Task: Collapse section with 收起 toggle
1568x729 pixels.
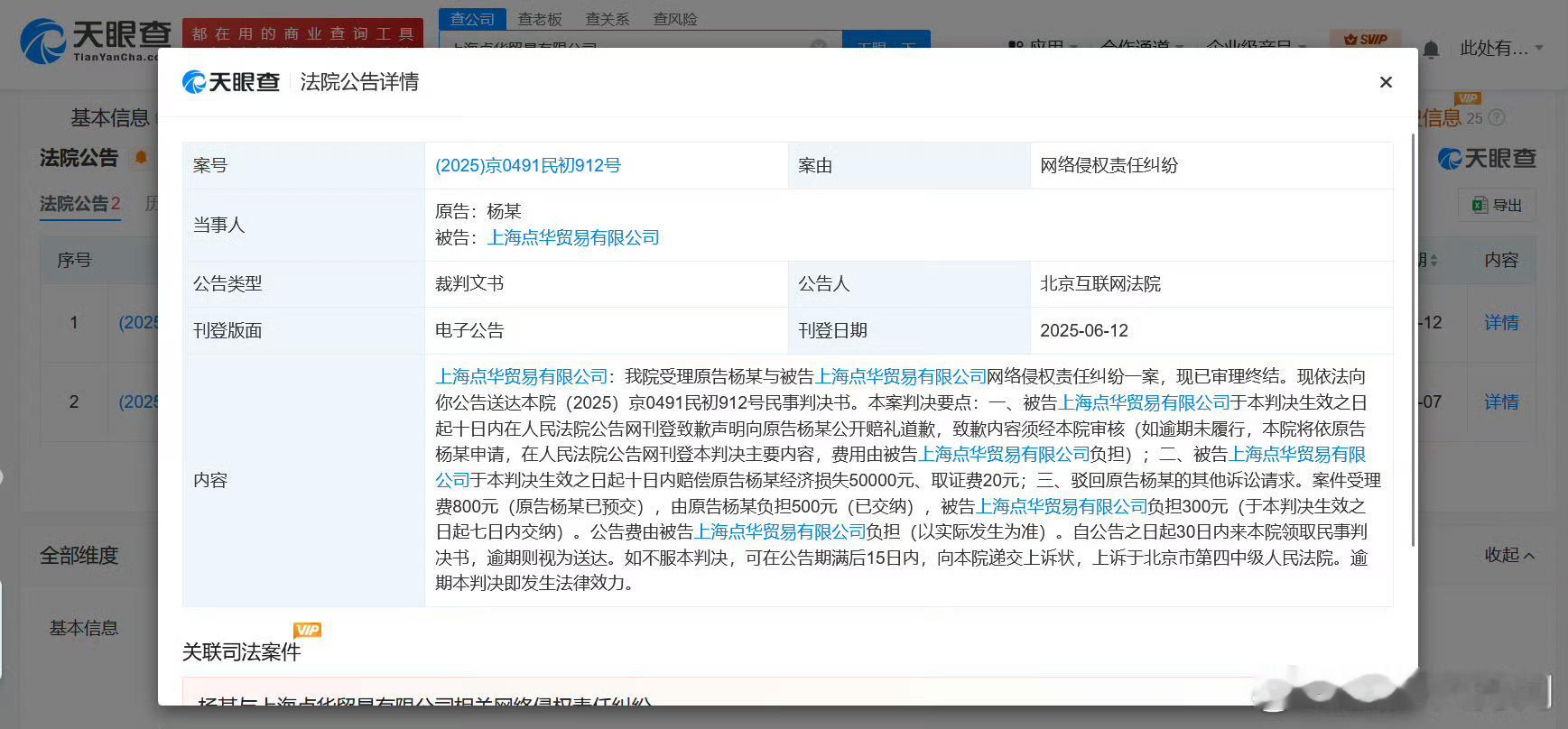Action: pos(1509,555)
